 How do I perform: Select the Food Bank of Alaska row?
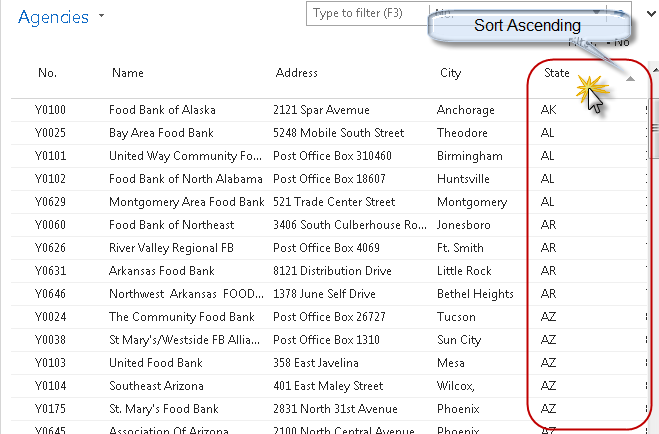pos(162,110)
